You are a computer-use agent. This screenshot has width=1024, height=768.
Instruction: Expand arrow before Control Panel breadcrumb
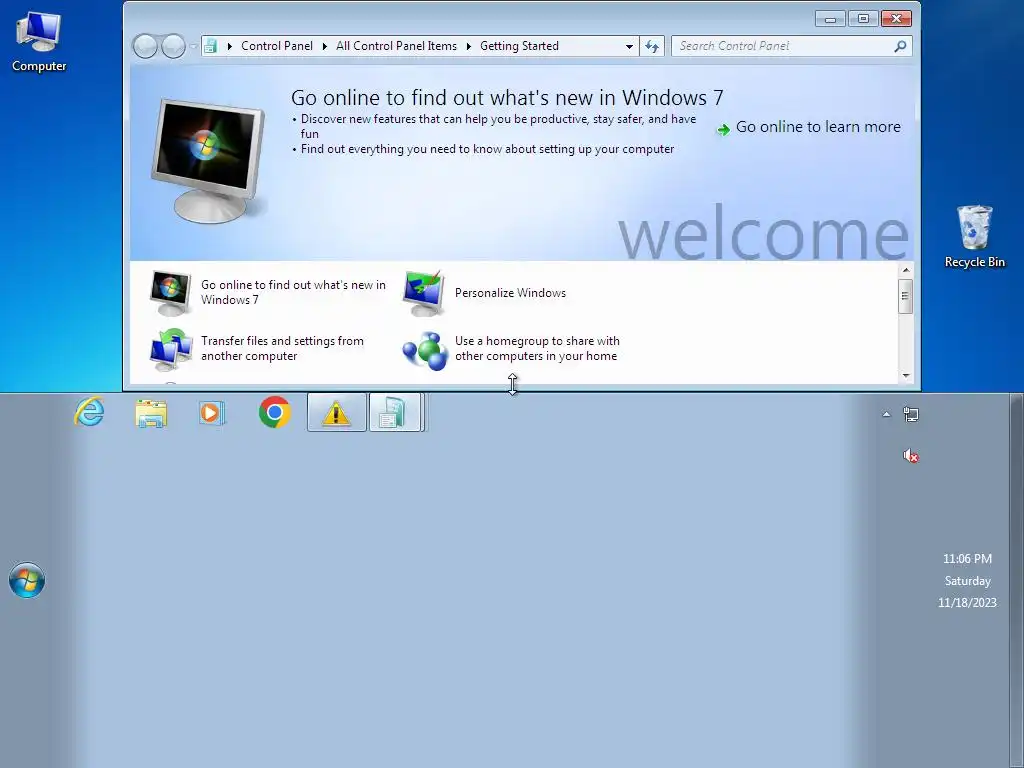tap(230, 46)
